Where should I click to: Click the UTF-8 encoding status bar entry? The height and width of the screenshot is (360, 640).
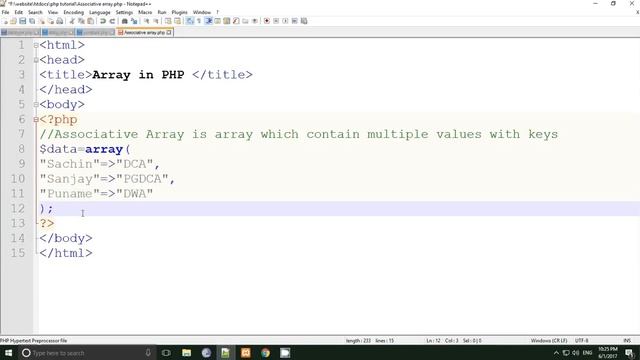tap(582, 340)
